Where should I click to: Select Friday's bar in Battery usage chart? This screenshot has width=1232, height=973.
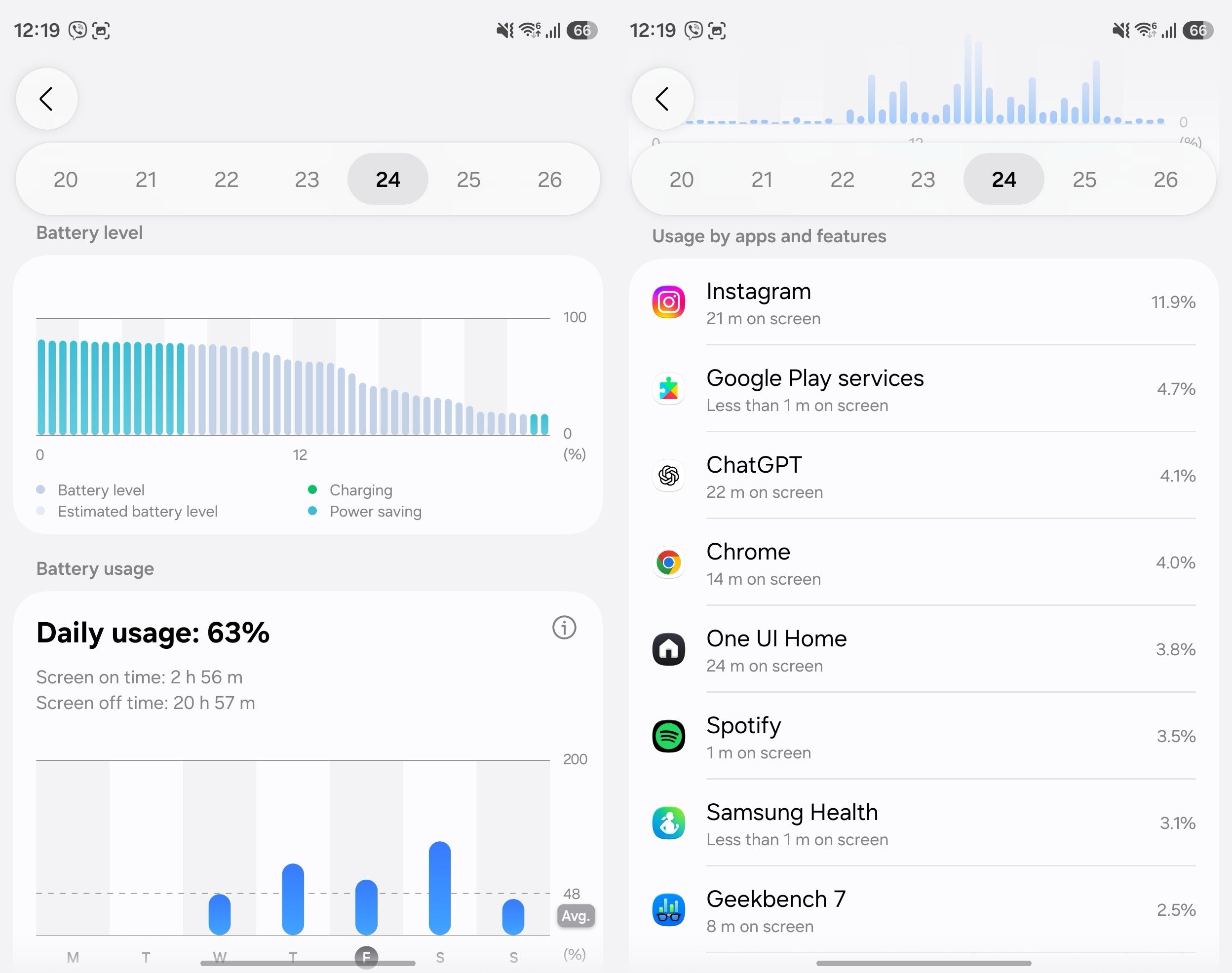point(366,907)
